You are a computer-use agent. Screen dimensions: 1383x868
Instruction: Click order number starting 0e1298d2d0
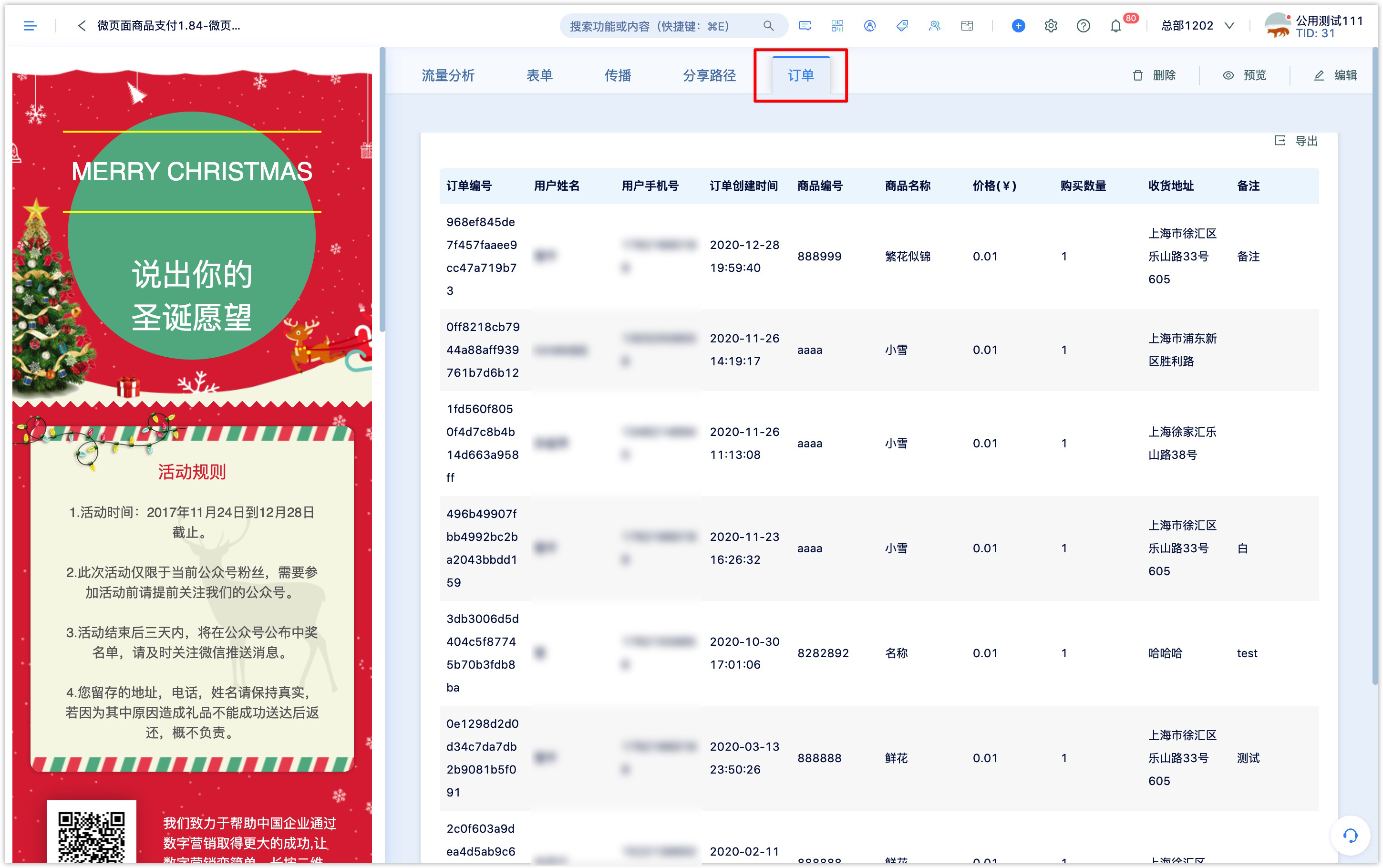pos(483,758)
